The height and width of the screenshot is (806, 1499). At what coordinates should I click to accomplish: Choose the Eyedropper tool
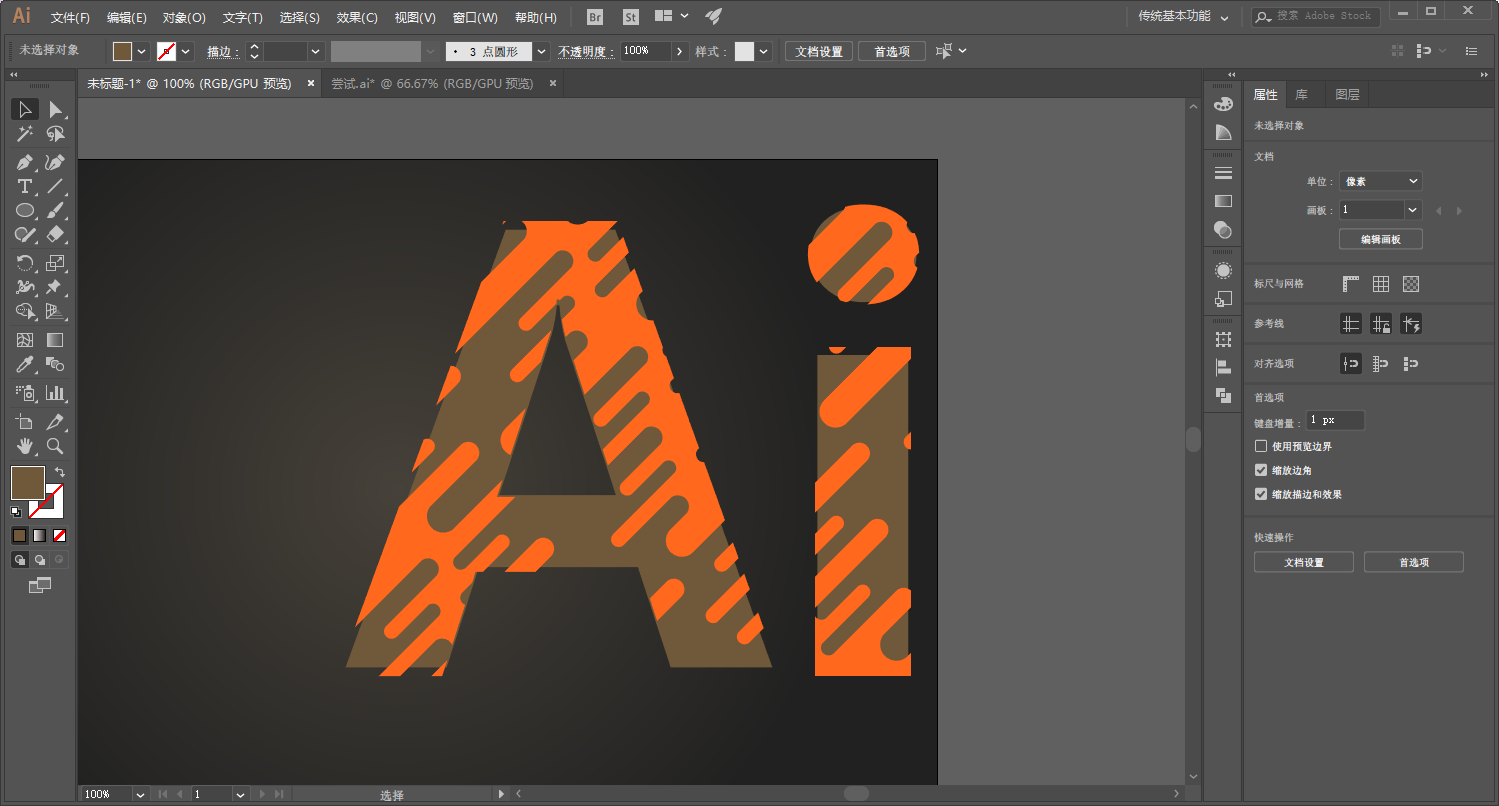click(x=25, y=364)
